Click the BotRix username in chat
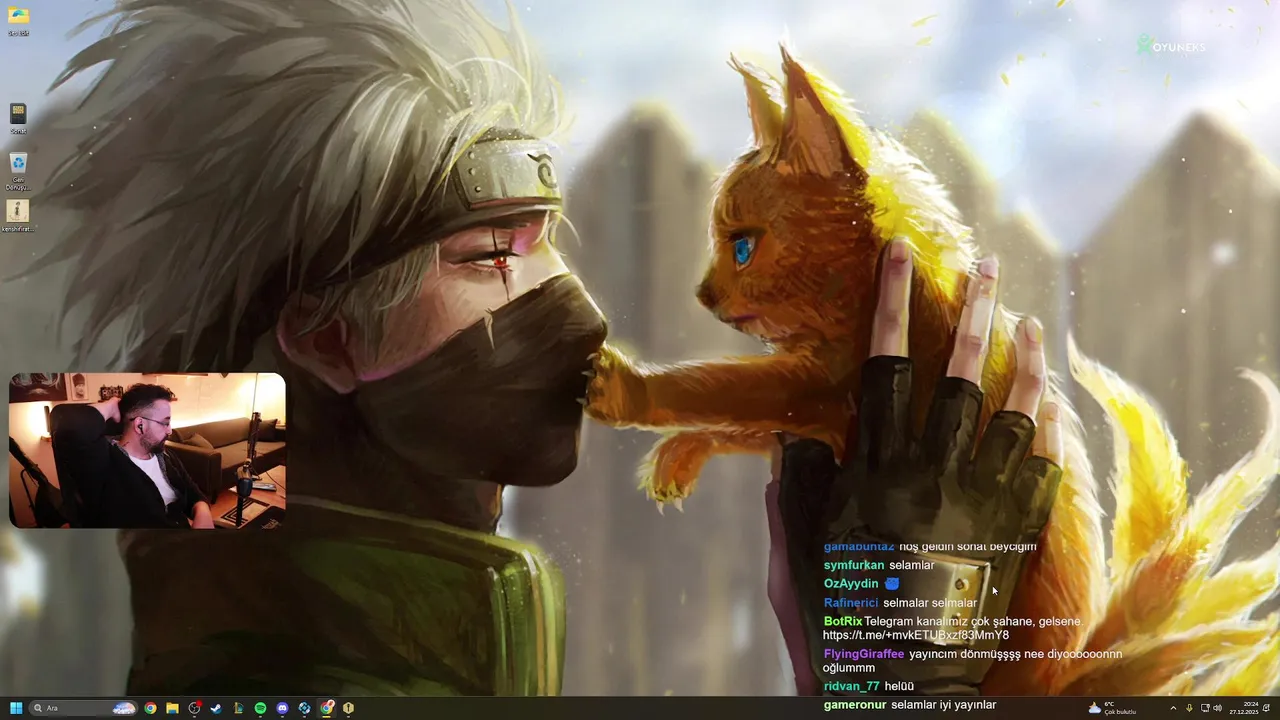This screenshot has width=1280, height=720. pos(843,621)
